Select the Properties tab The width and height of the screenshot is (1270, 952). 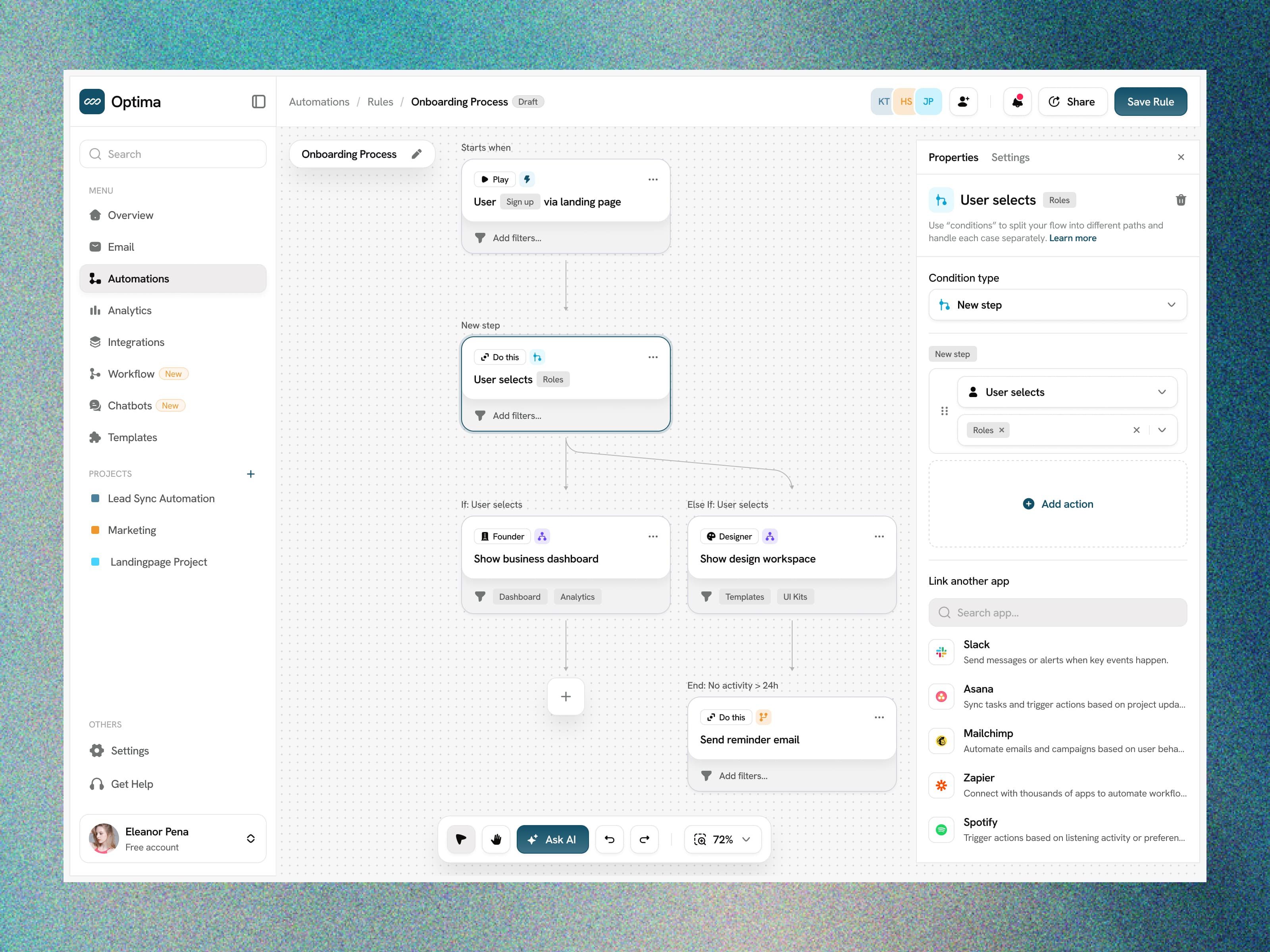tap(953, 157)
